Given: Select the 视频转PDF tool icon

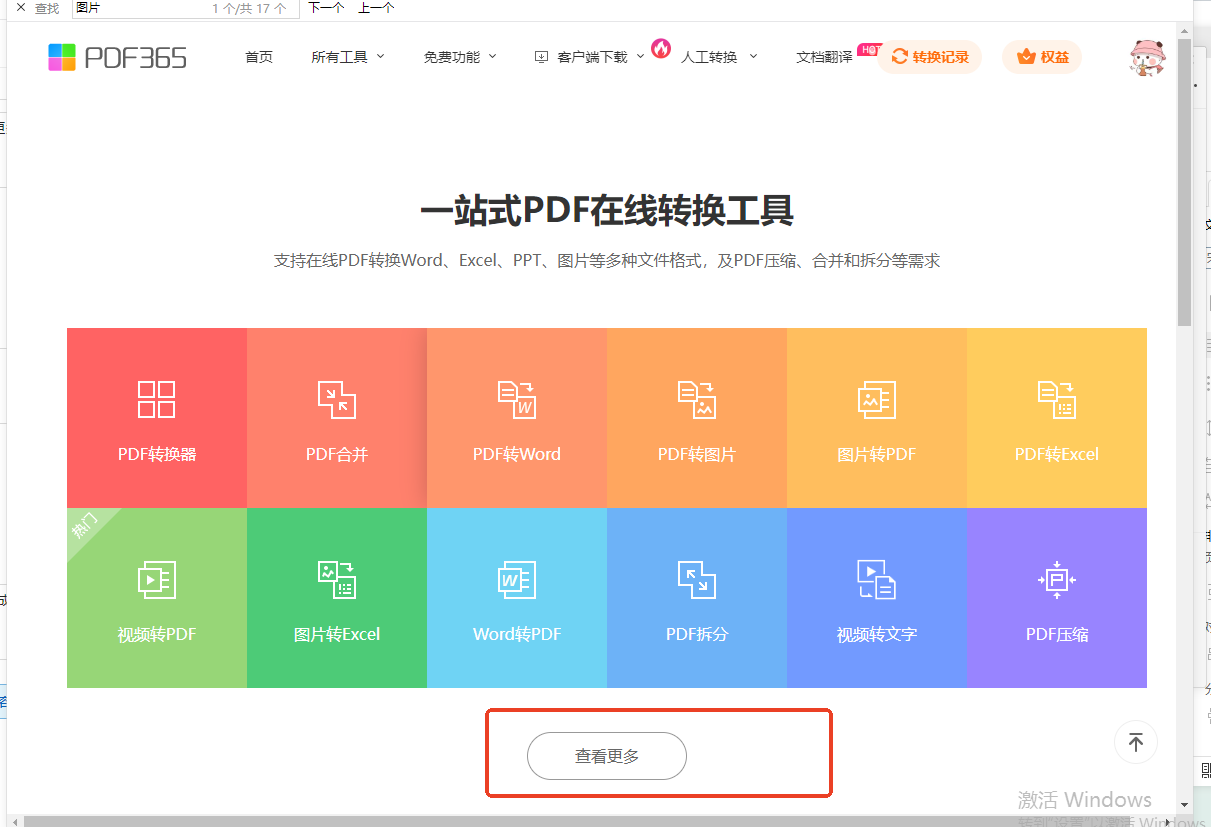Looking at the screenshot, I should [x=156, y=579].
